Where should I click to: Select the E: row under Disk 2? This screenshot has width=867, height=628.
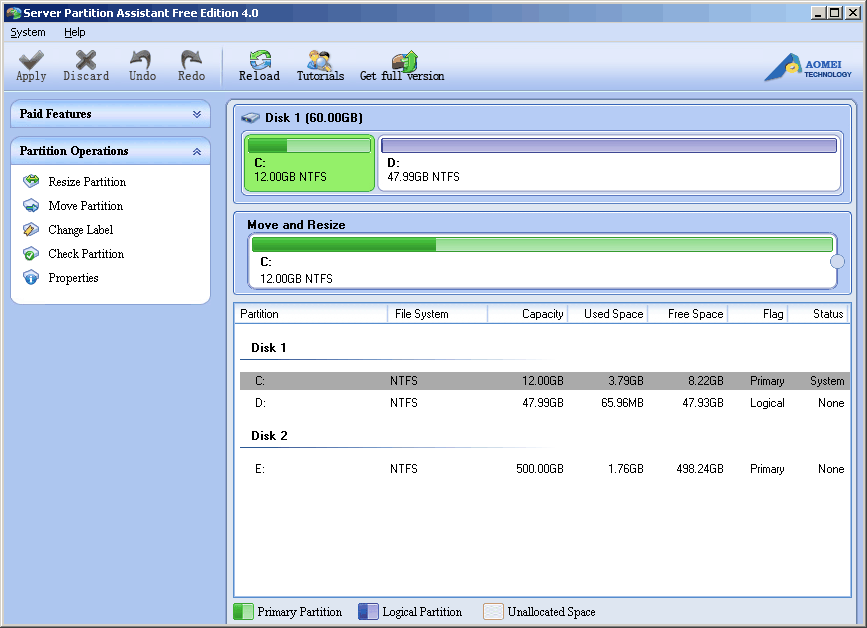545,469
